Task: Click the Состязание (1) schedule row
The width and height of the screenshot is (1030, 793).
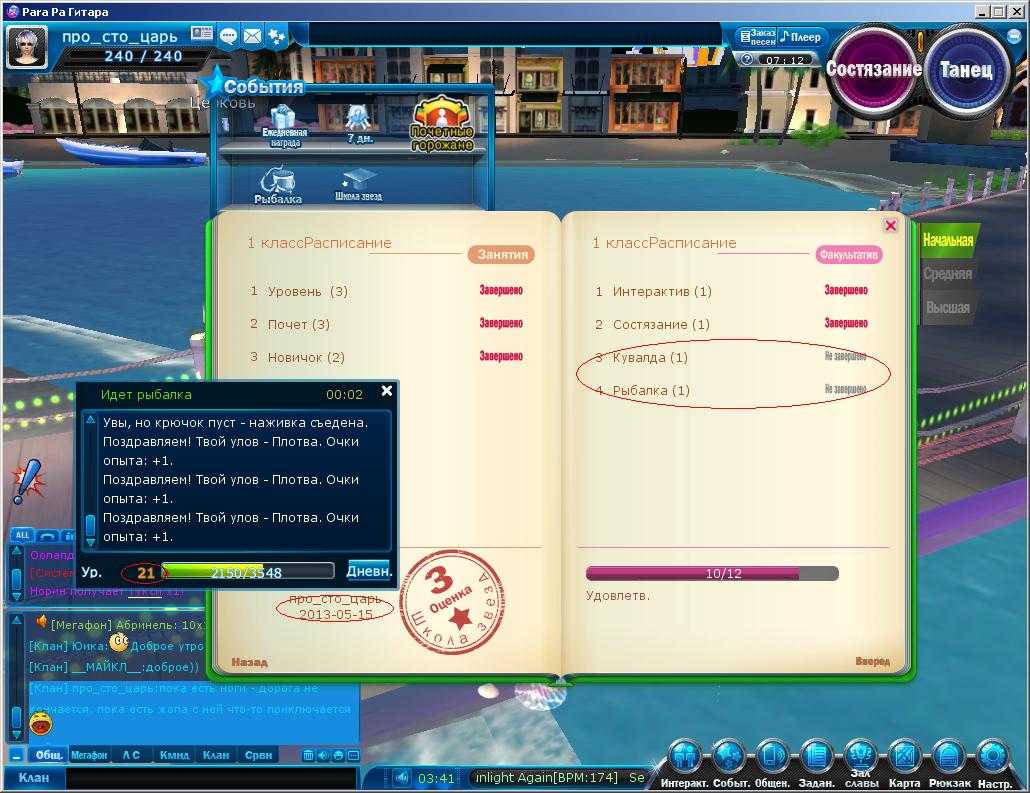Action: coord(731,324)
